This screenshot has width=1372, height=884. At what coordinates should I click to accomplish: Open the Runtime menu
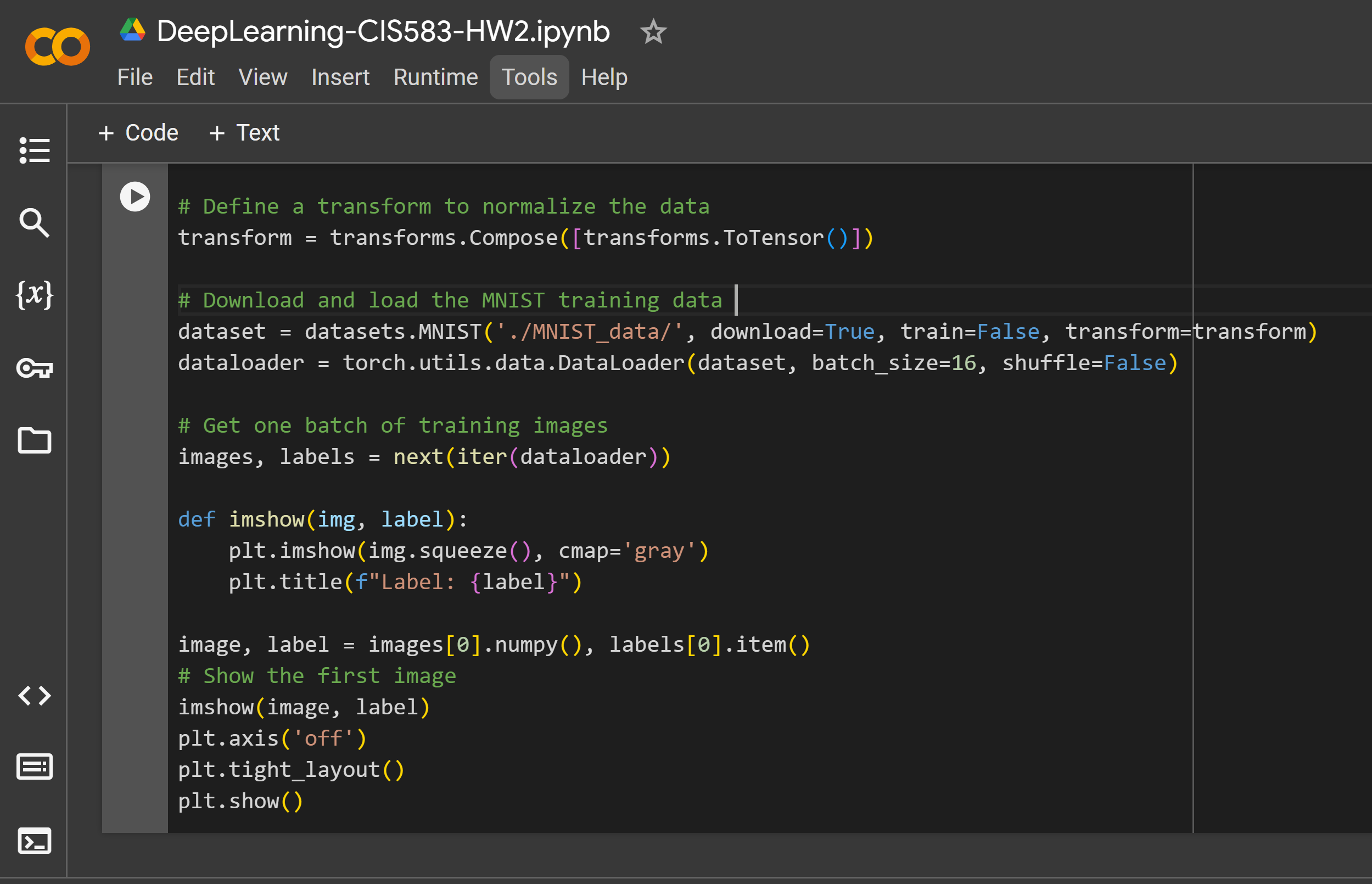pos(435,77)
